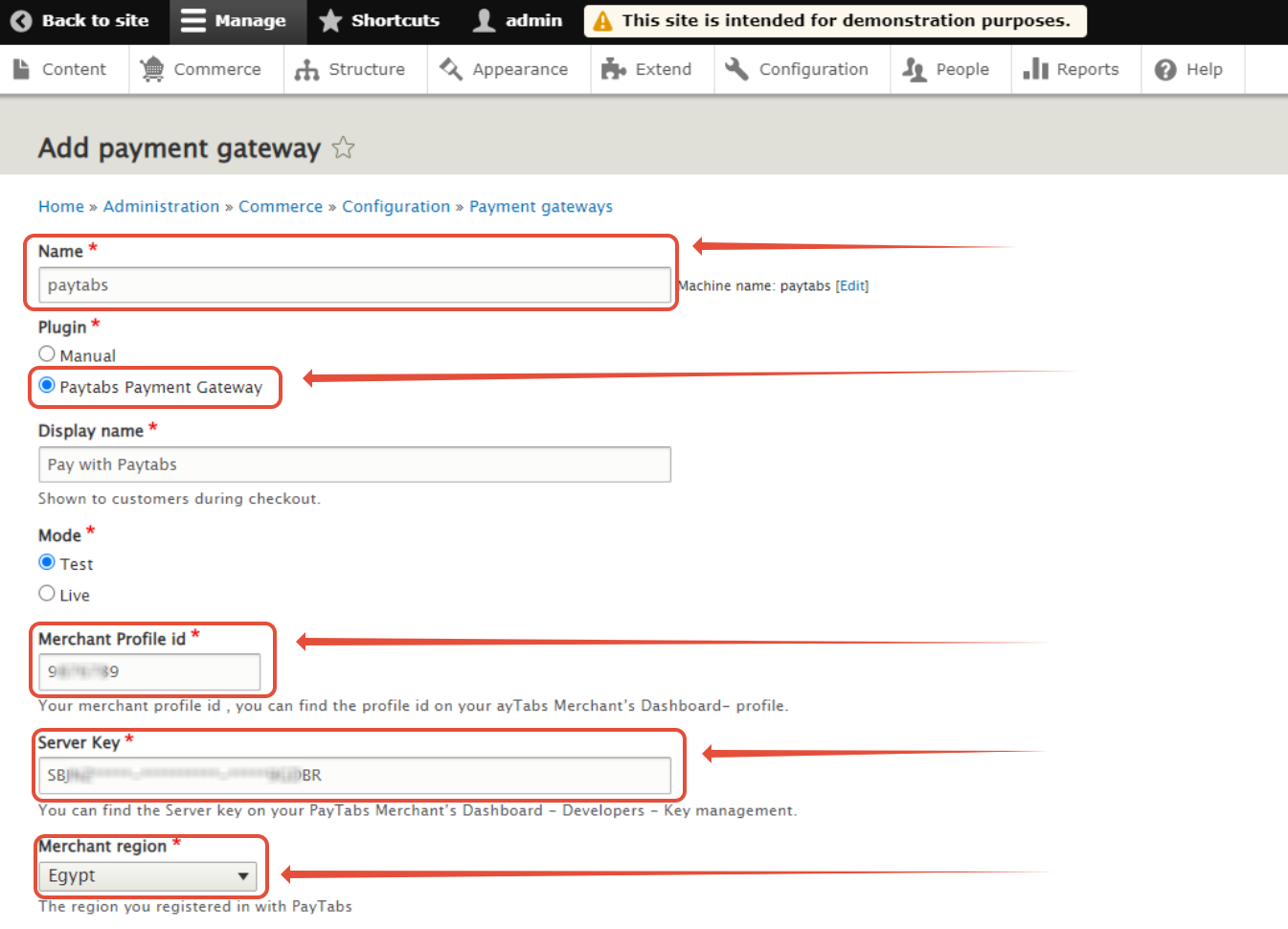Open the Merchant region dropdown
1288x929 pixels.
coord(148,875)
